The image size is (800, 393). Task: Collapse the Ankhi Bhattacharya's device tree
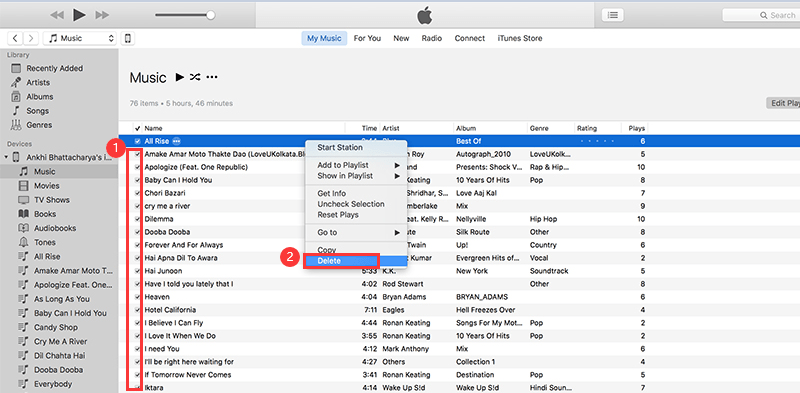6,157
